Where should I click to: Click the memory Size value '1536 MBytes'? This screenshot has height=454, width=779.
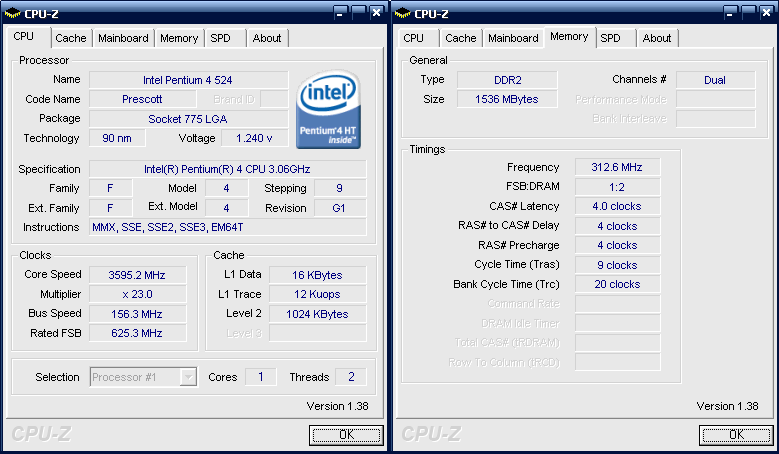click(507, 99)
